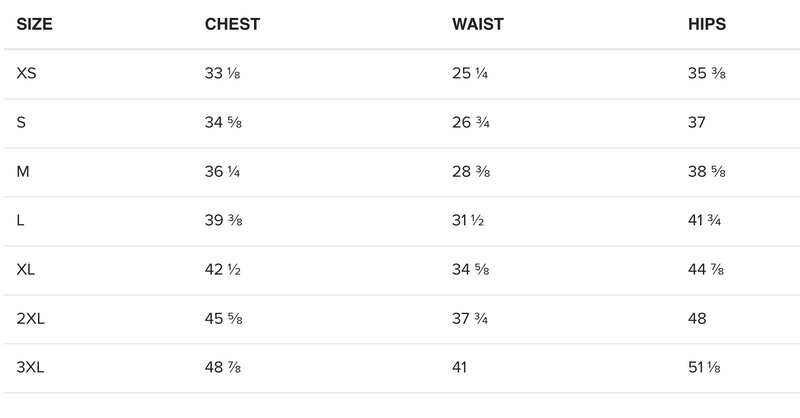
Task: Click waist value 41 for 3XL
Action: [x=461, y=368]
